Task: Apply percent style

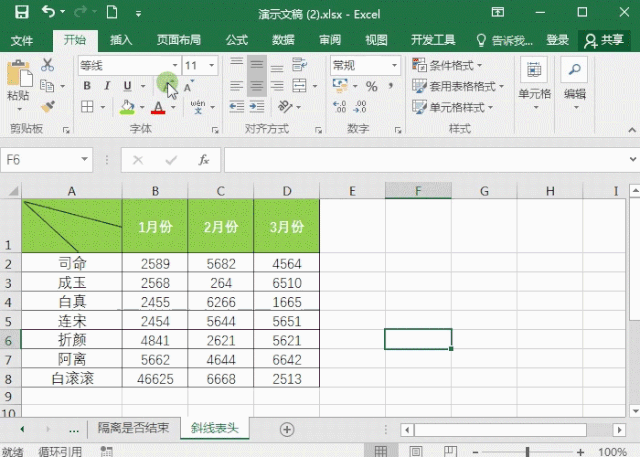Action: pyautogui.click(x=371, y=86)
